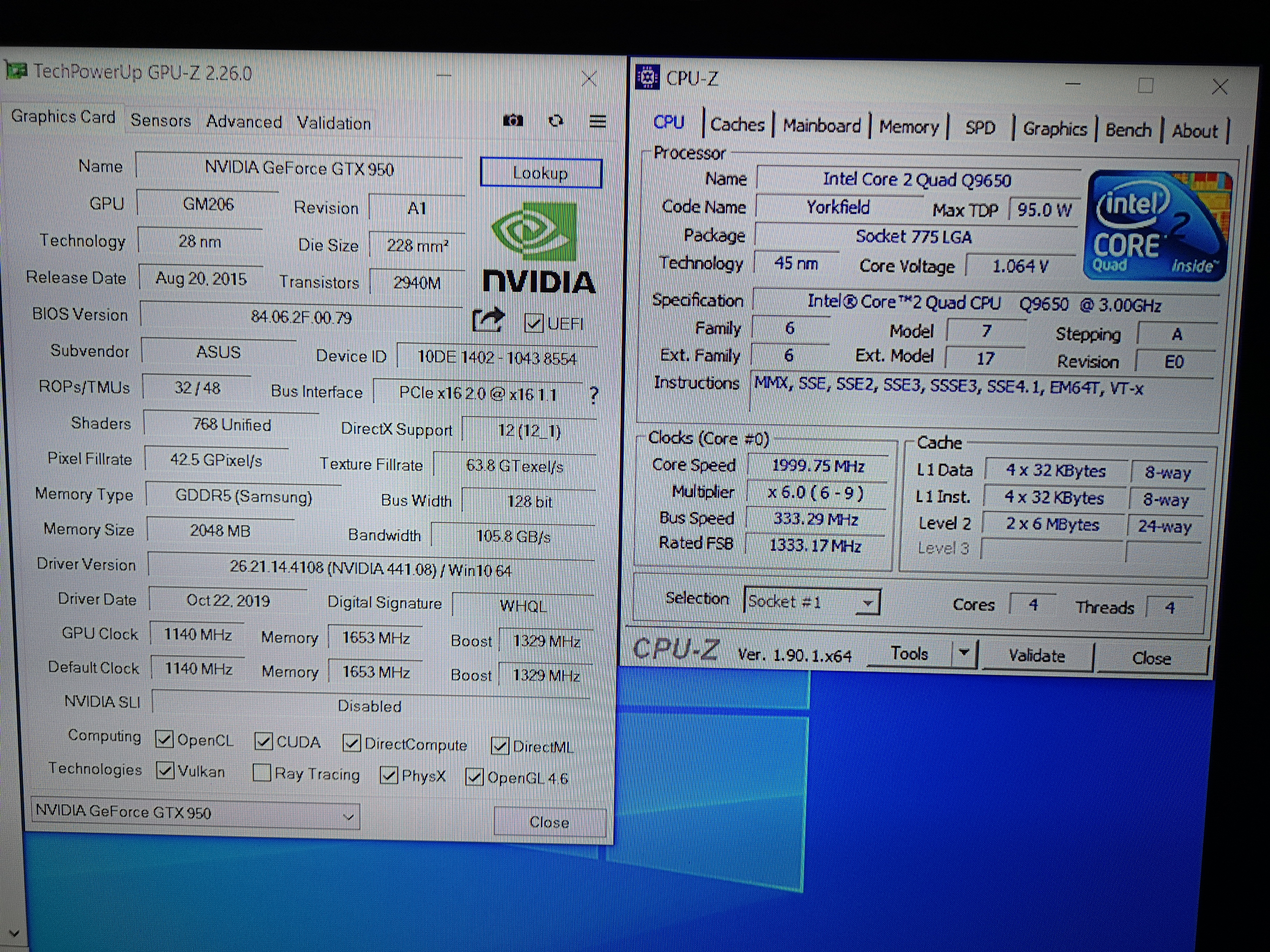1270x952 pixels.
Task: Click the Validate button in CPU-Z
Action: click(x=1036, y=656)
